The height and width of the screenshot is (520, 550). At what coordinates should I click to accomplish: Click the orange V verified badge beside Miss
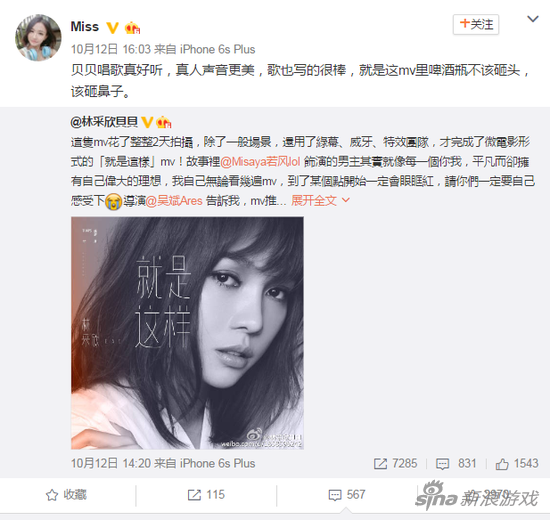coord(112,28)
